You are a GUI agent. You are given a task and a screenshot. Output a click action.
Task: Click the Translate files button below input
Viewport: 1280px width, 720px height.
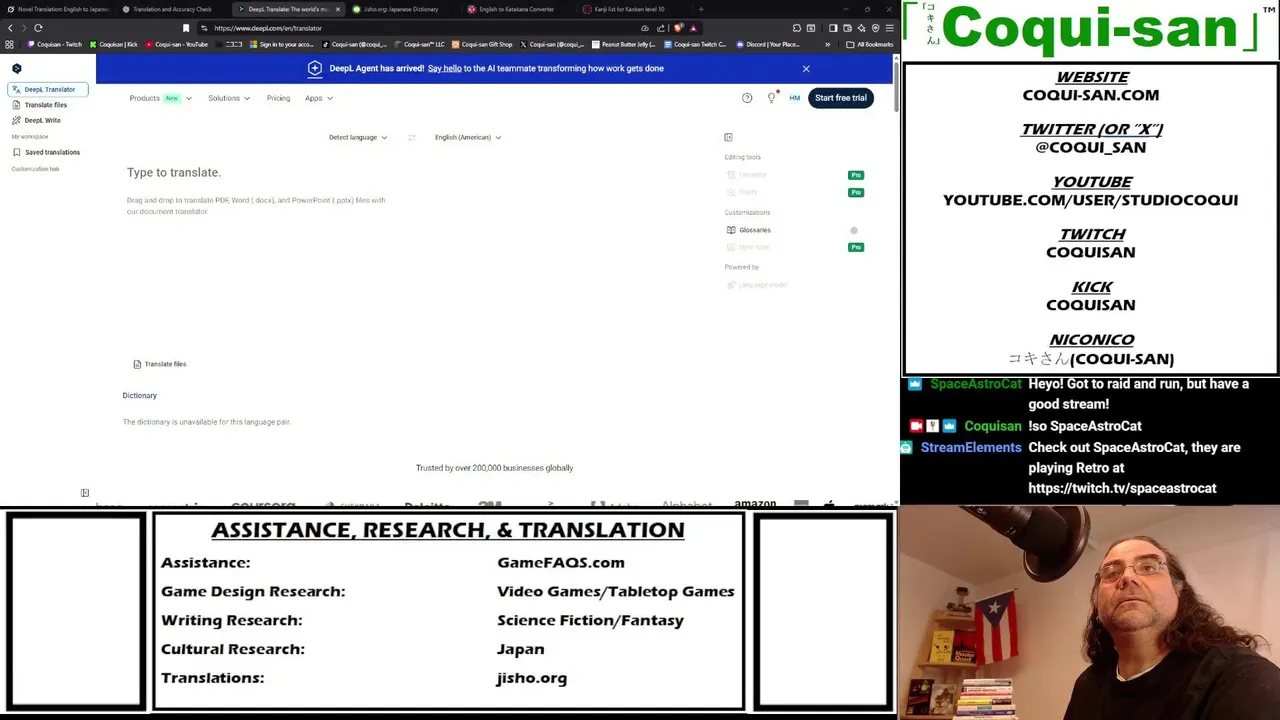coord(160,364)
